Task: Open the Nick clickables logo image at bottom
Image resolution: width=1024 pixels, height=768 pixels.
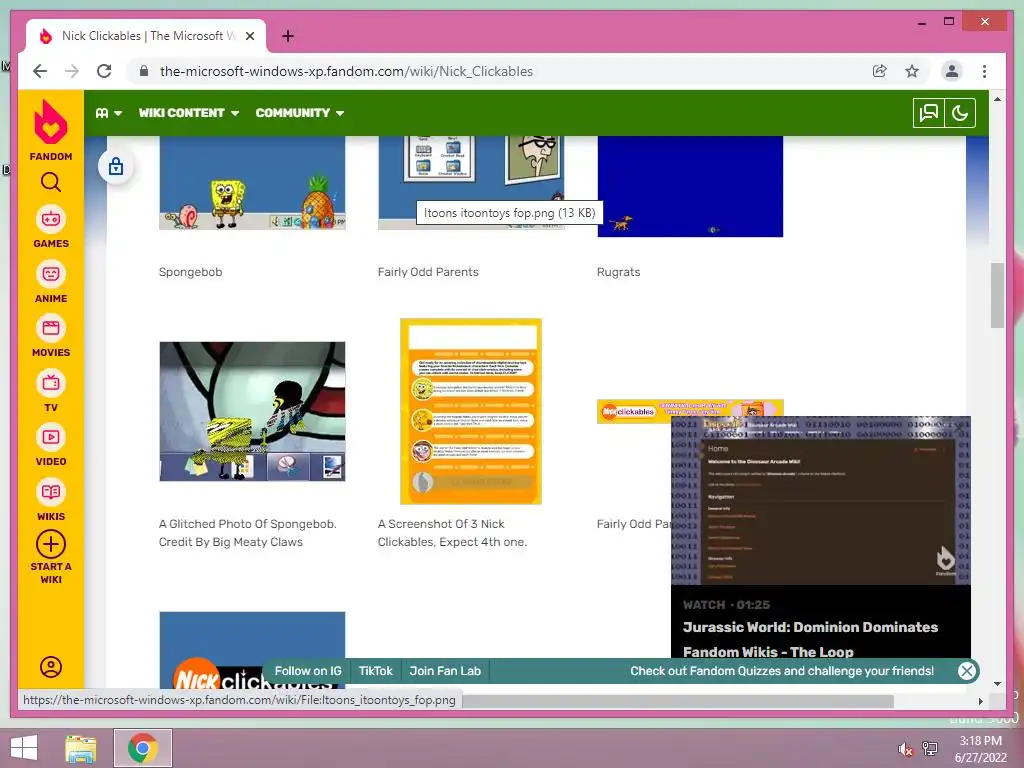Action: (x=252, y=650)
